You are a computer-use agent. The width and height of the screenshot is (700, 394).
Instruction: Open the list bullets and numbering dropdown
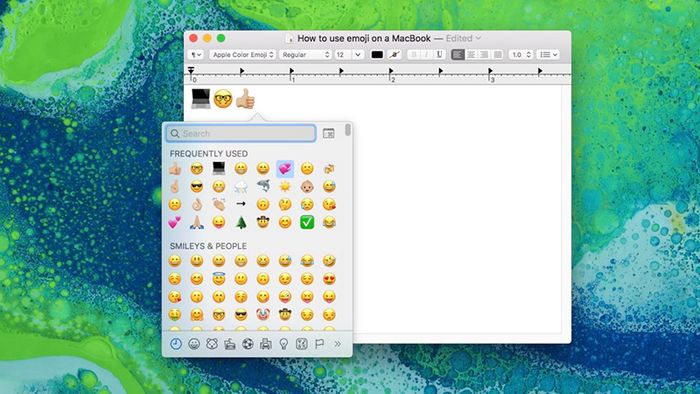point(548,54)
